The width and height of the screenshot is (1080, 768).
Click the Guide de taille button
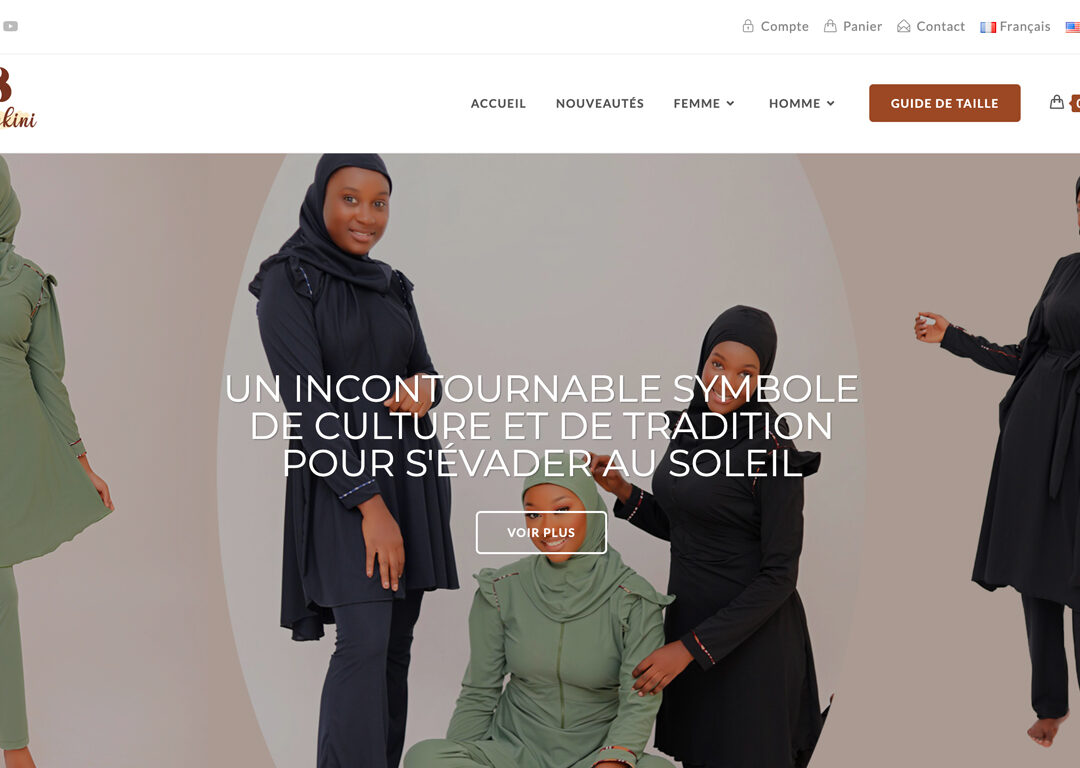944,103
